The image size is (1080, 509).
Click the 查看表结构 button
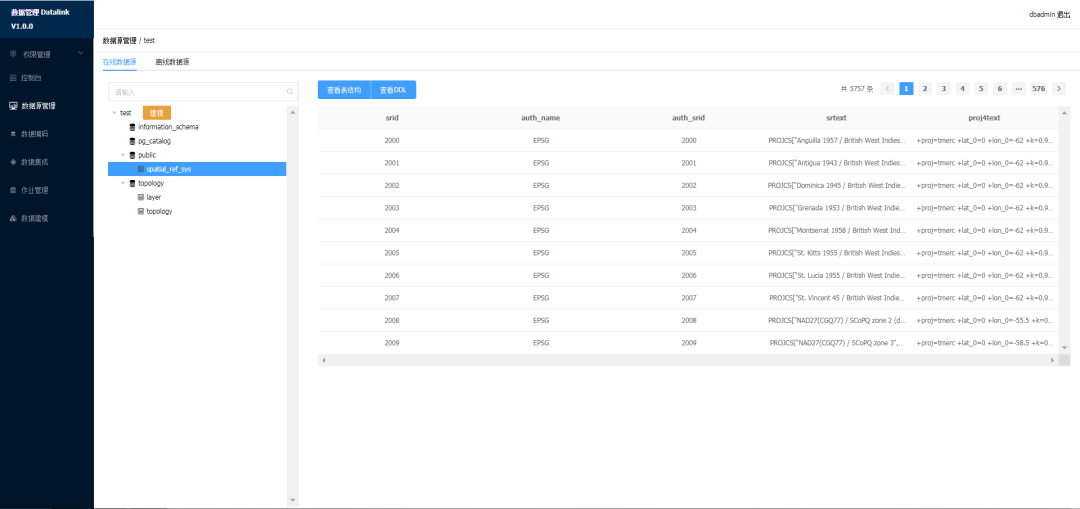tap(344, 90)
